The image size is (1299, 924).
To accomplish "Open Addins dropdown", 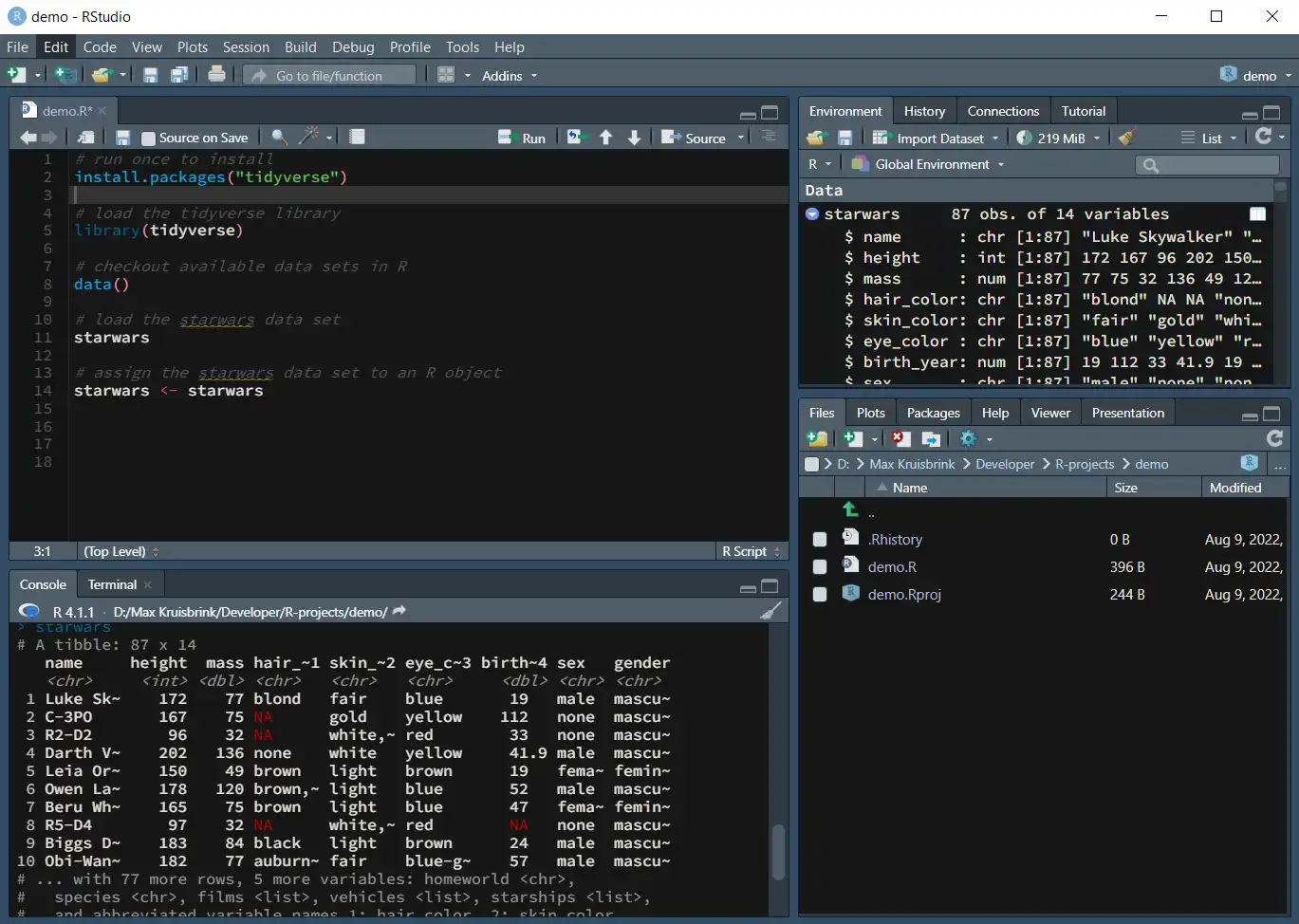I will click(510, 76).
